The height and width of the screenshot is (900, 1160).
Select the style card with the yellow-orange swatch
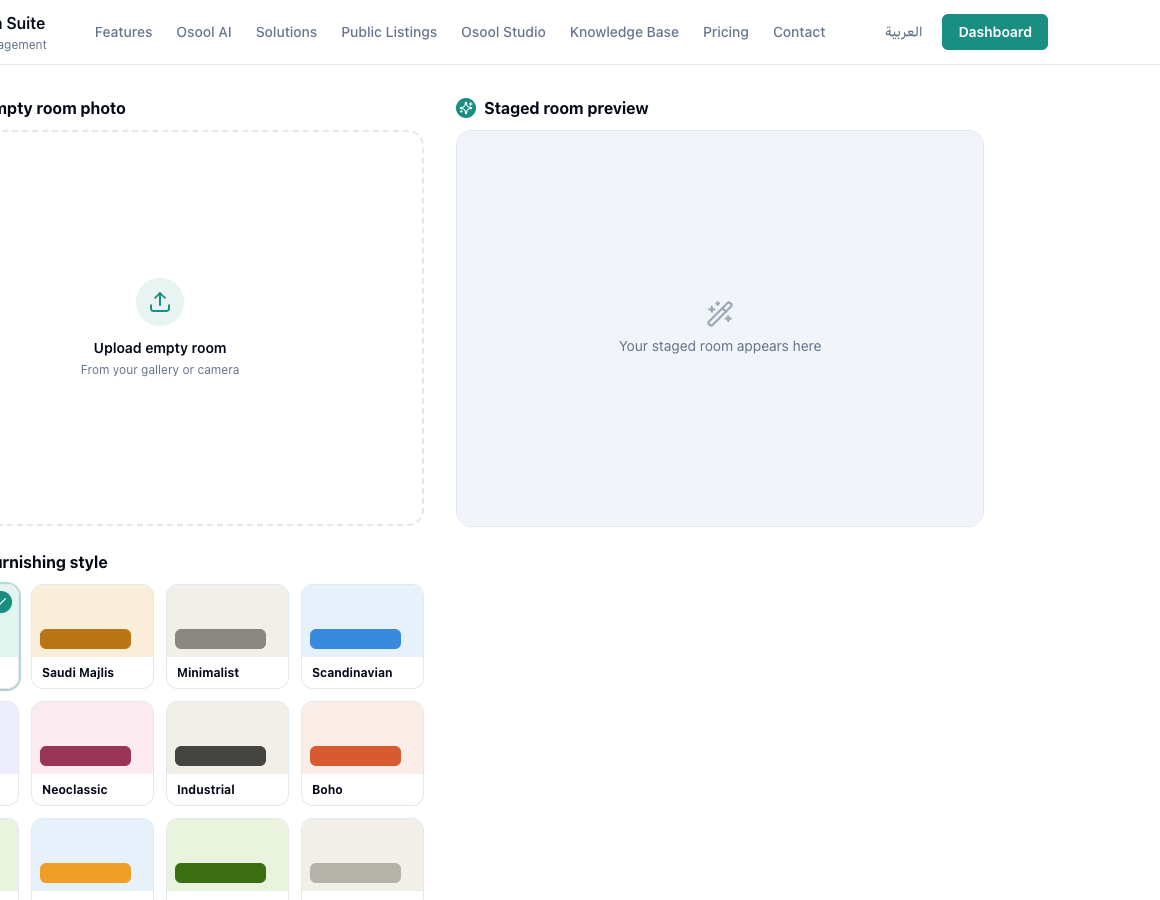pyautogui.click(x=92, y=859)
